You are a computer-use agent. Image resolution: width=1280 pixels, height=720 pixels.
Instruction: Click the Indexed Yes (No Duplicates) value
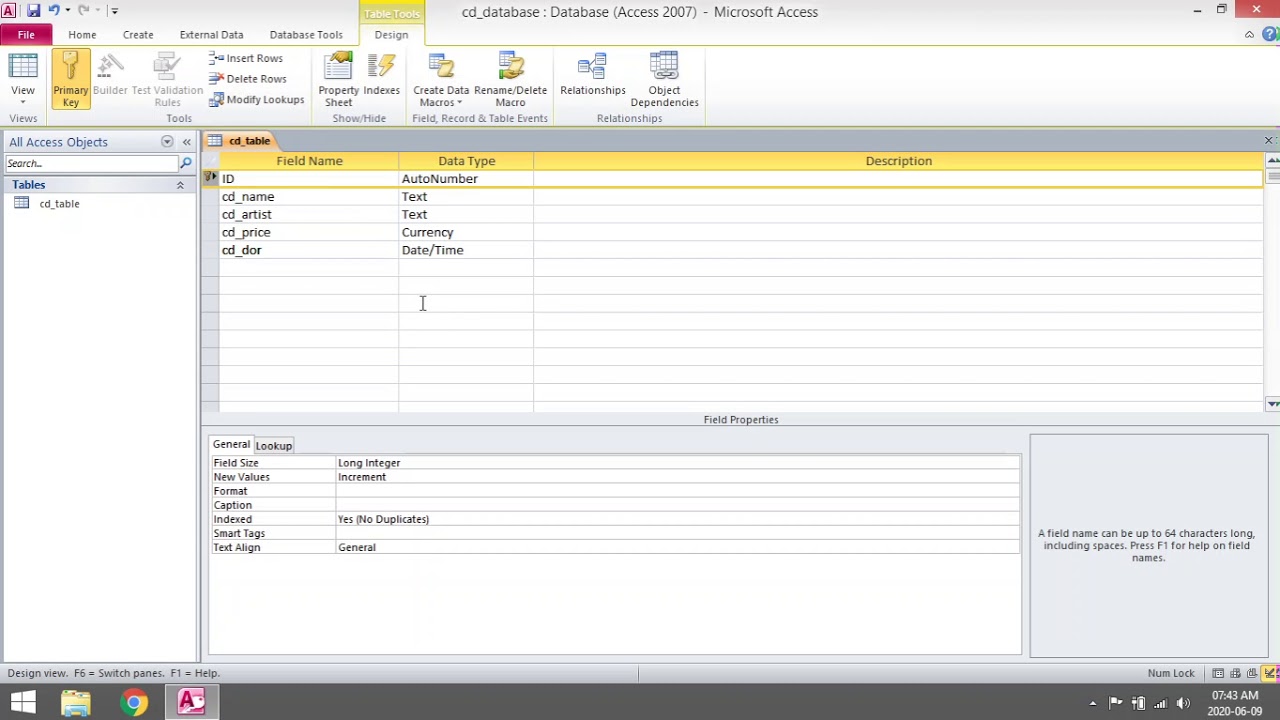677,519
